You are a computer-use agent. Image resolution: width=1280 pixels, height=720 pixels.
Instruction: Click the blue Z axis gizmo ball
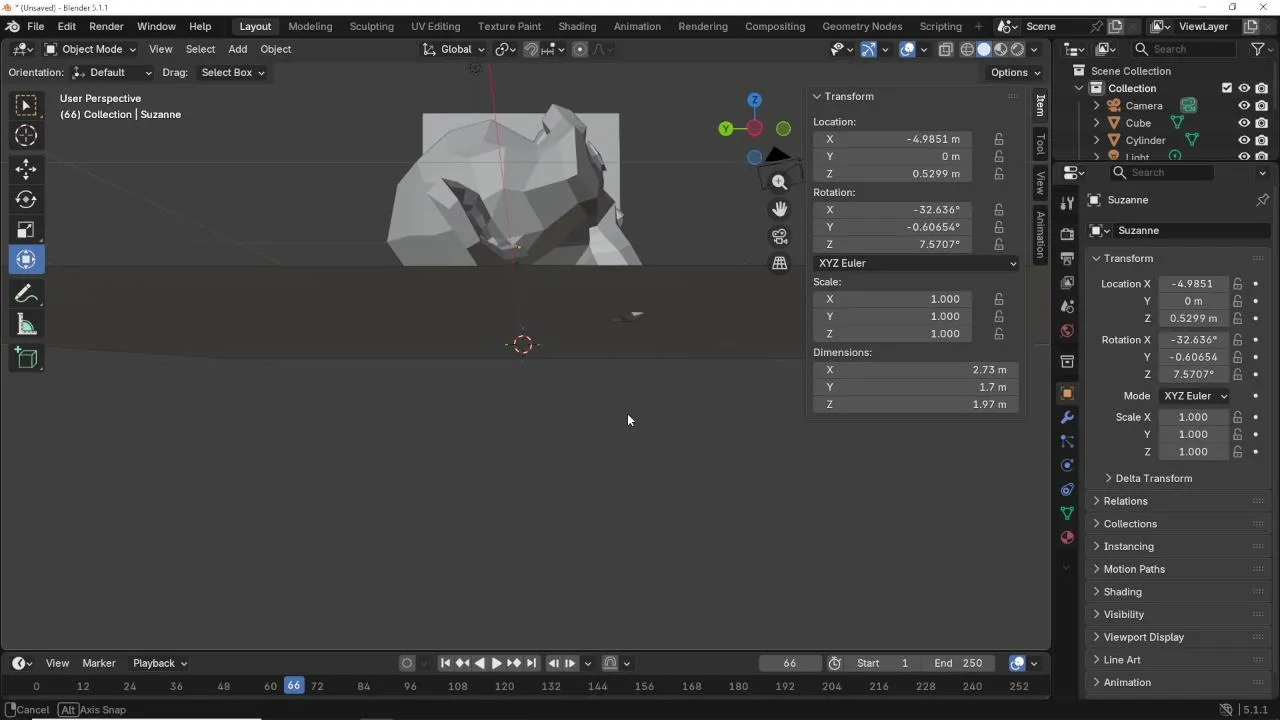(x=755, y=100)
